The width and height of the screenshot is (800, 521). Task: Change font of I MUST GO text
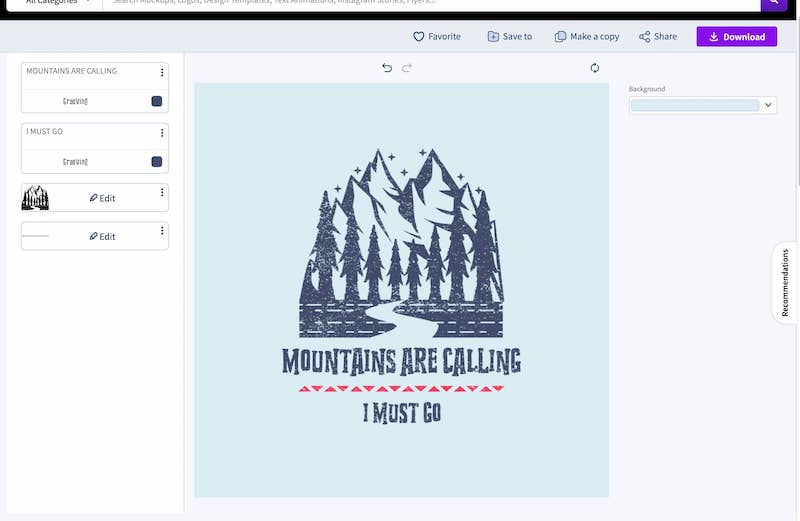tap(76, 162)
